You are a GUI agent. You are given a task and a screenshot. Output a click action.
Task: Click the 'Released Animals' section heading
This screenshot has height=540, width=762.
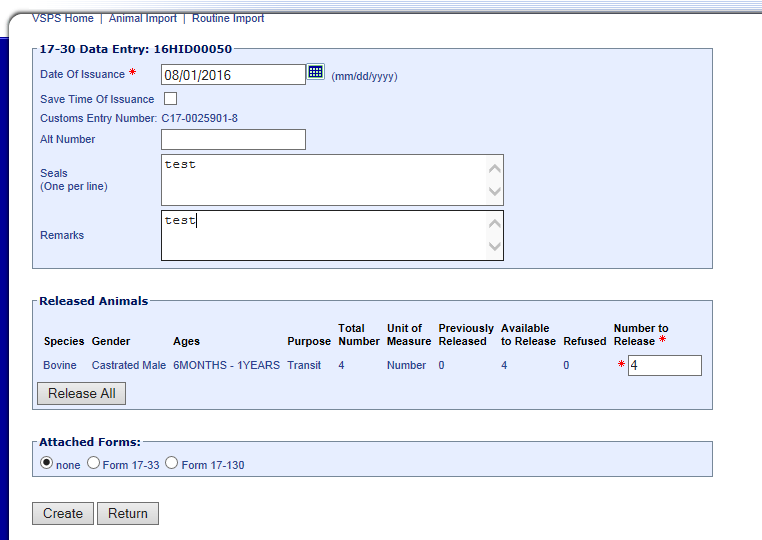coord(94,301)
